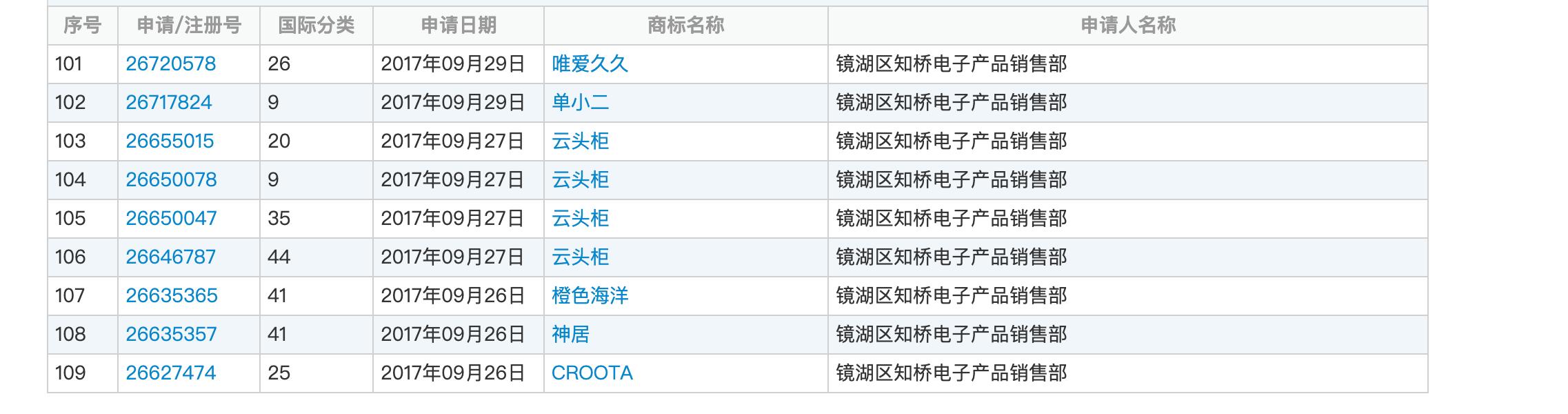Screen dimensions: 1568x414
Task: Open trademark 唯爱久久
Action: pyautogui.click(x=590, y=64)
